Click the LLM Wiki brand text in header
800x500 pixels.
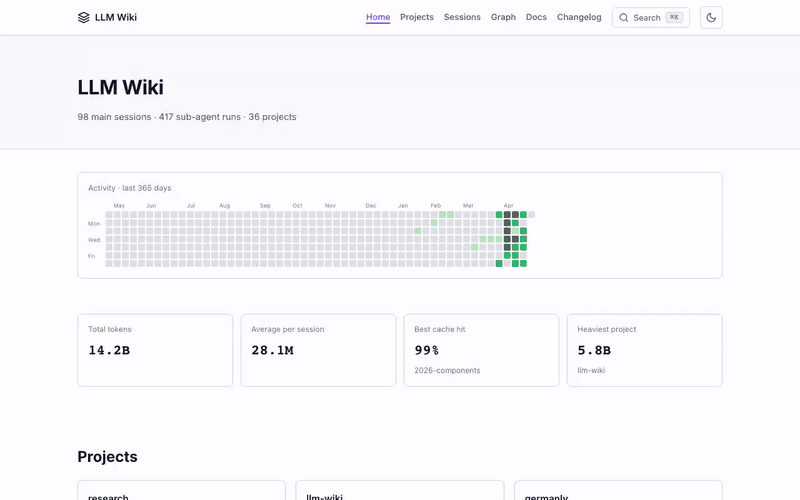pyautogui.click(x=116, y=17)
